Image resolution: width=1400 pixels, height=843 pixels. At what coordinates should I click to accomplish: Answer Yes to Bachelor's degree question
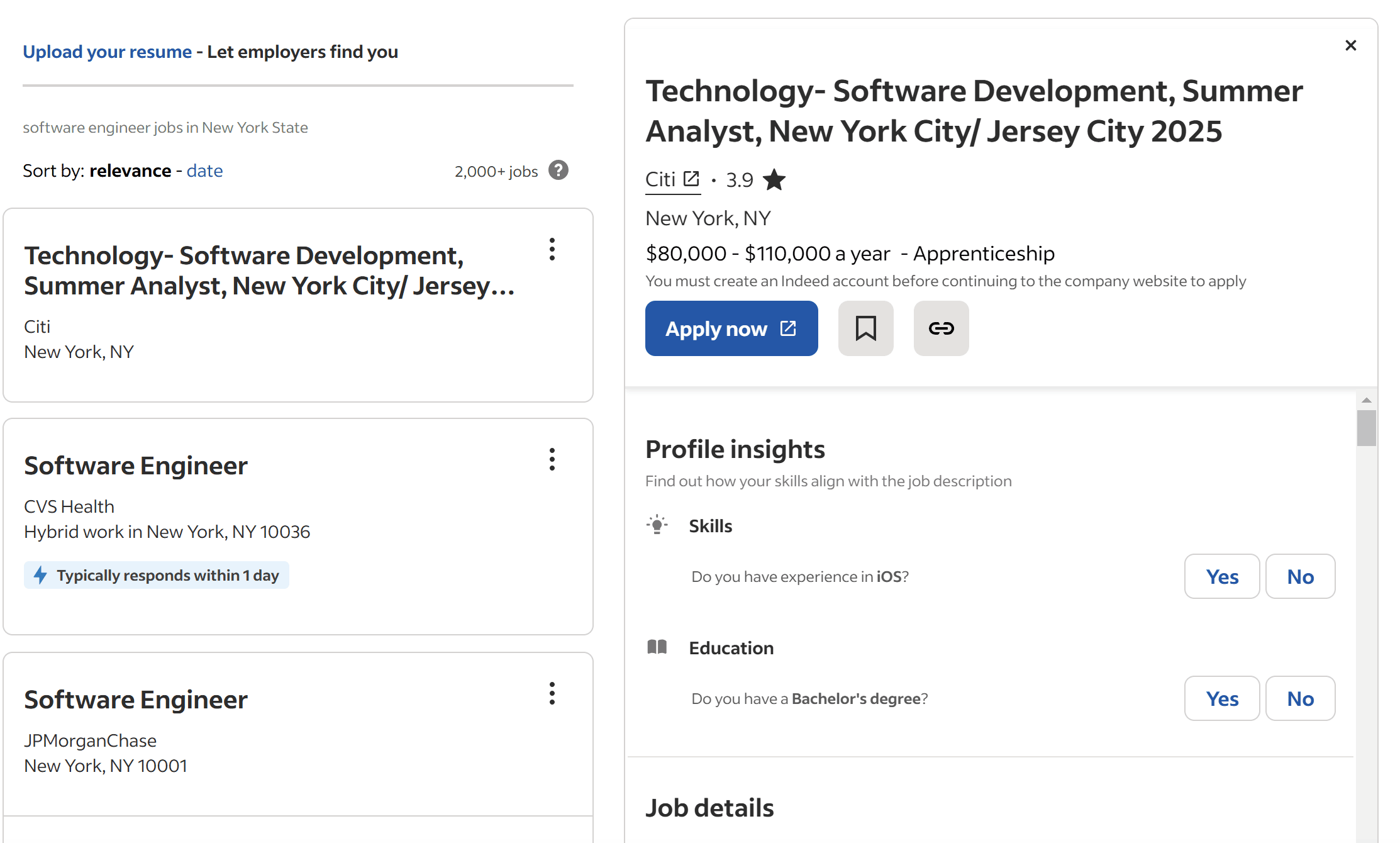[1221, 698]
